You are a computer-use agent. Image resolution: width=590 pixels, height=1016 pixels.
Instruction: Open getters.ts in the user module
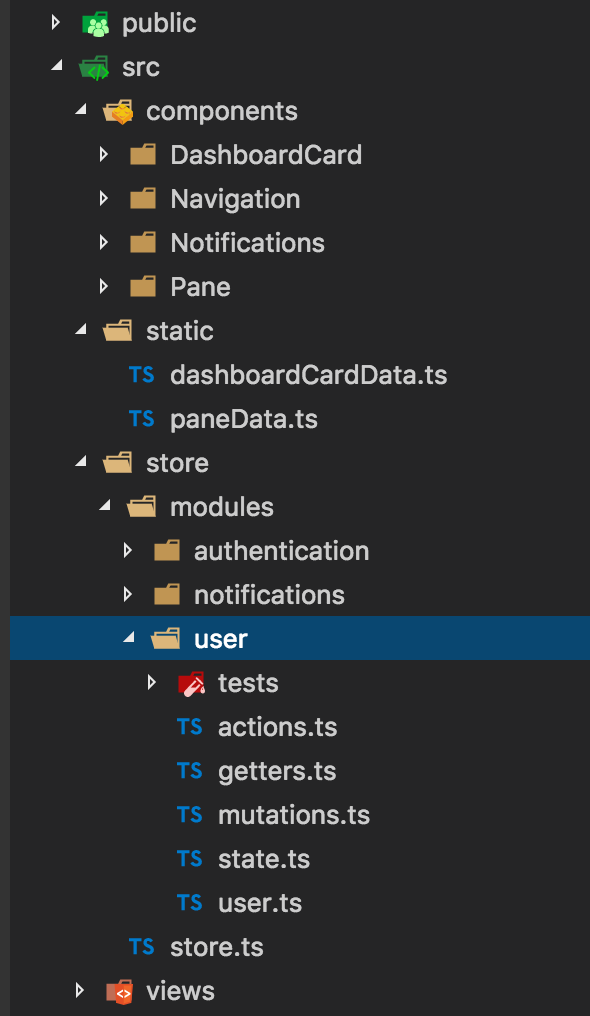coord(277,772)
